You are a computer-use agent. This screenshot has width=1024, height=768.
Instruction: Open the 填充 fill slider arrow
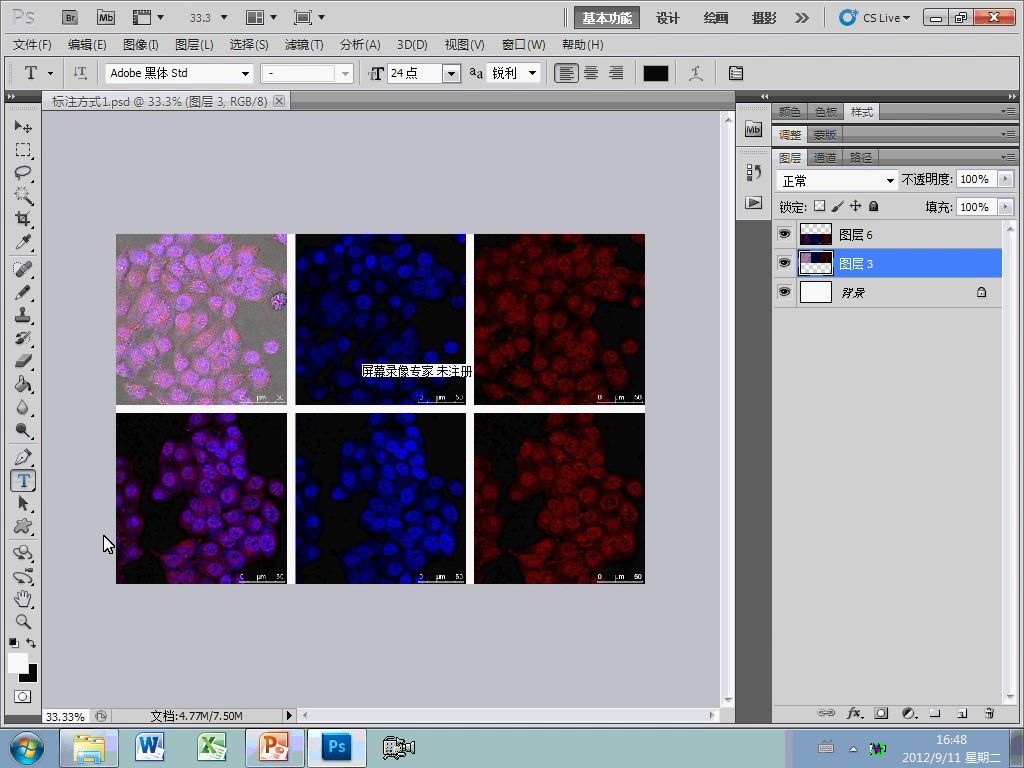coord(1006,207)
